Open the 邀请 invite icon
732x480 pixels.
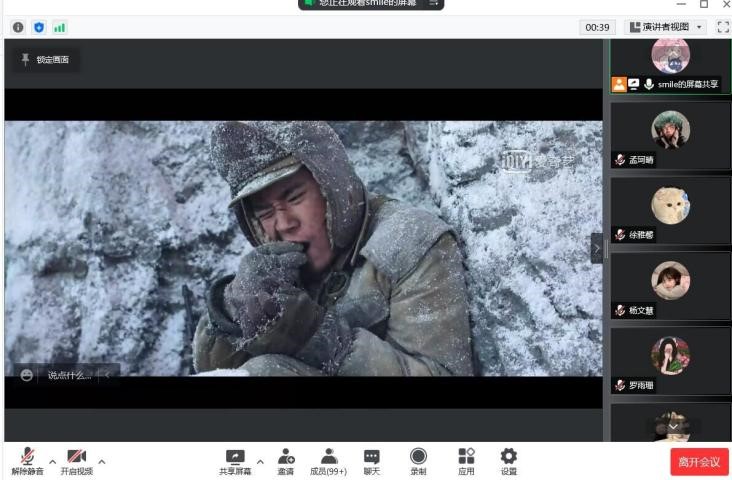pos(285,460)
